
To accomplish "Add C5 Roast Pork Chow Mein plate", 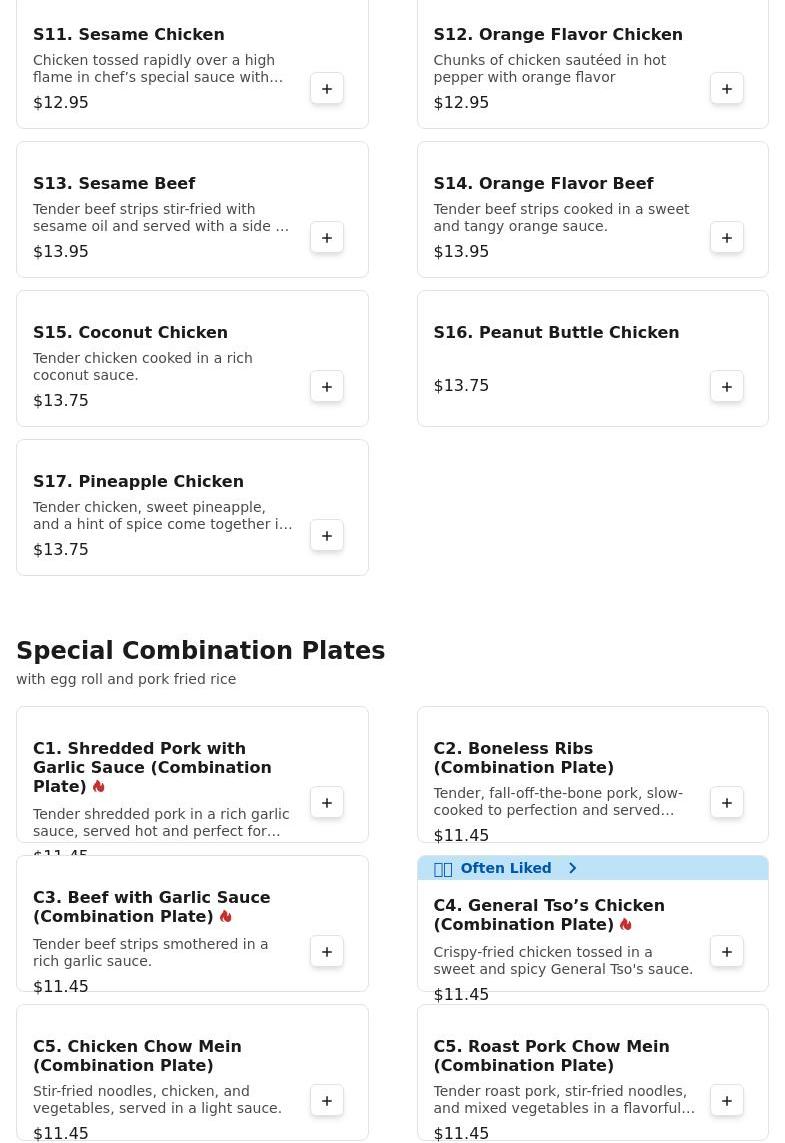I will tap(727, 1101).
